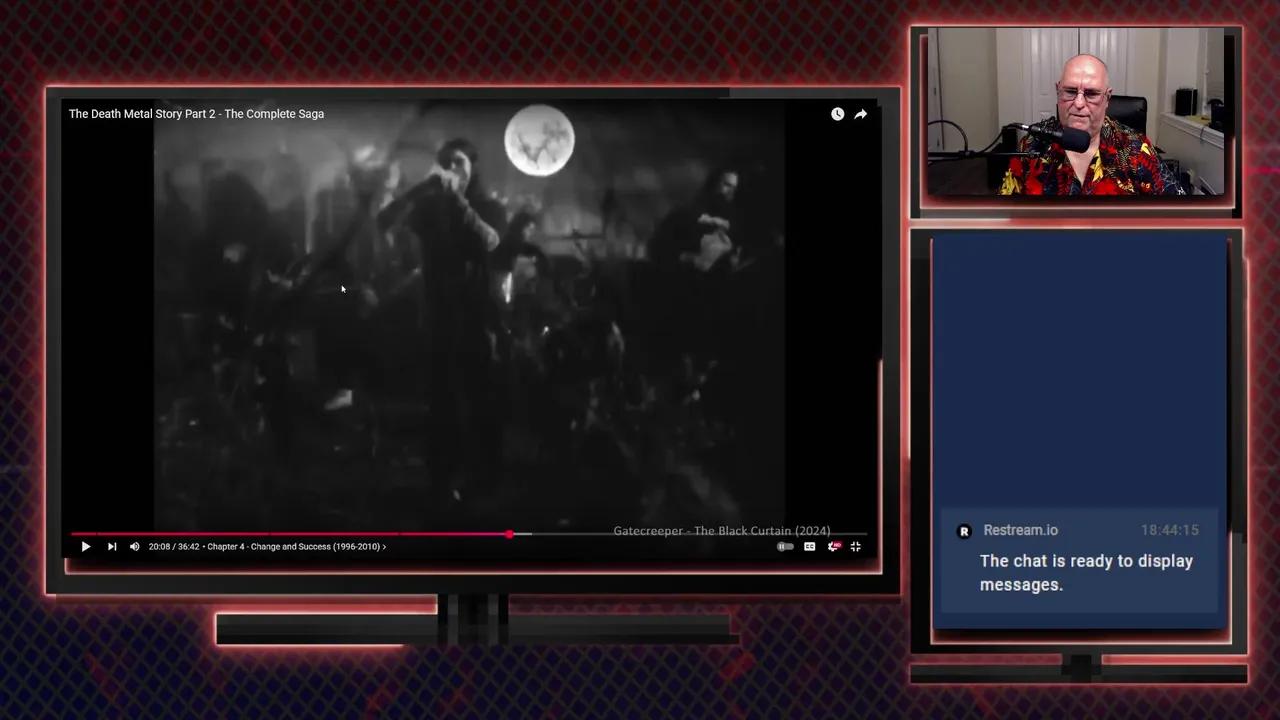Click the red progress bar scrubber handle
The image size is (1280, 720).
pyautogui.click(x=510, y=535)
